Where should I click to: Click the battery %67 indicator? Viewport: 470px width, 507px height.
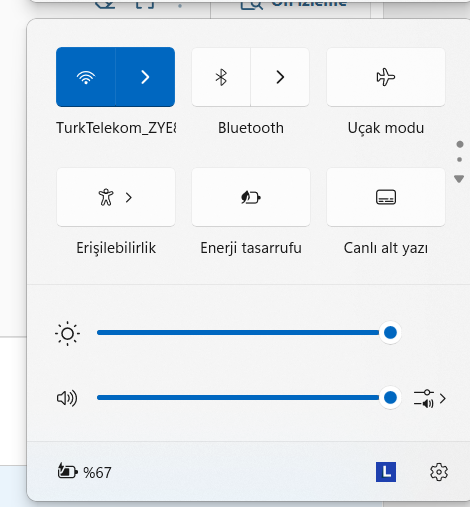pyautogui.click(x=84, y=472)
